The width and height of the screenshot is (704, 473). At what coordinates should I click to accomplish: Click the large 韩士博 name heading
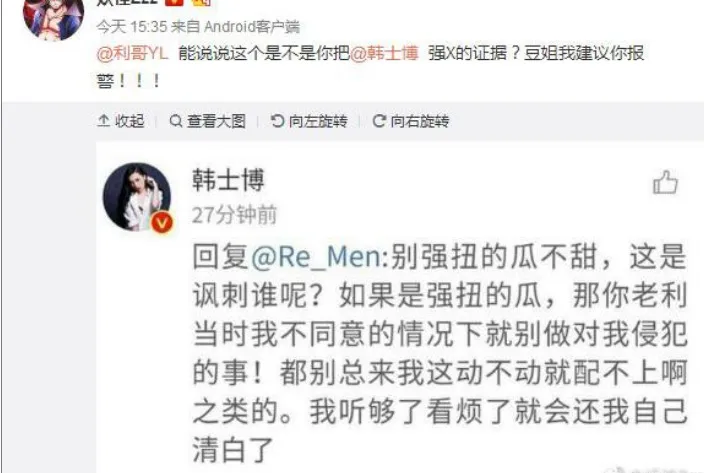pos(229,180)
